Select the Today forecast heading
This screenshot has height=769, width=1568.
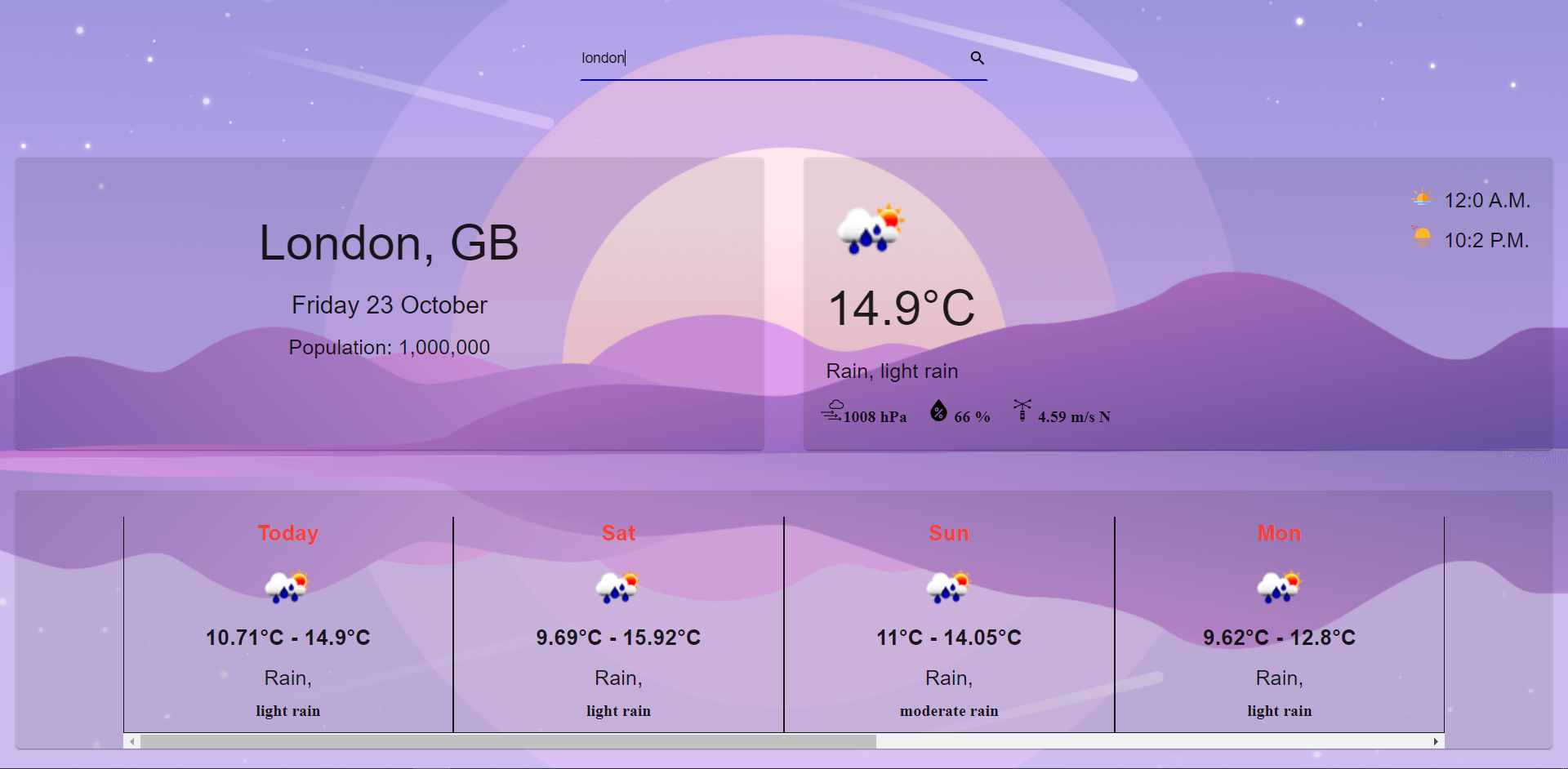(288, 533)
